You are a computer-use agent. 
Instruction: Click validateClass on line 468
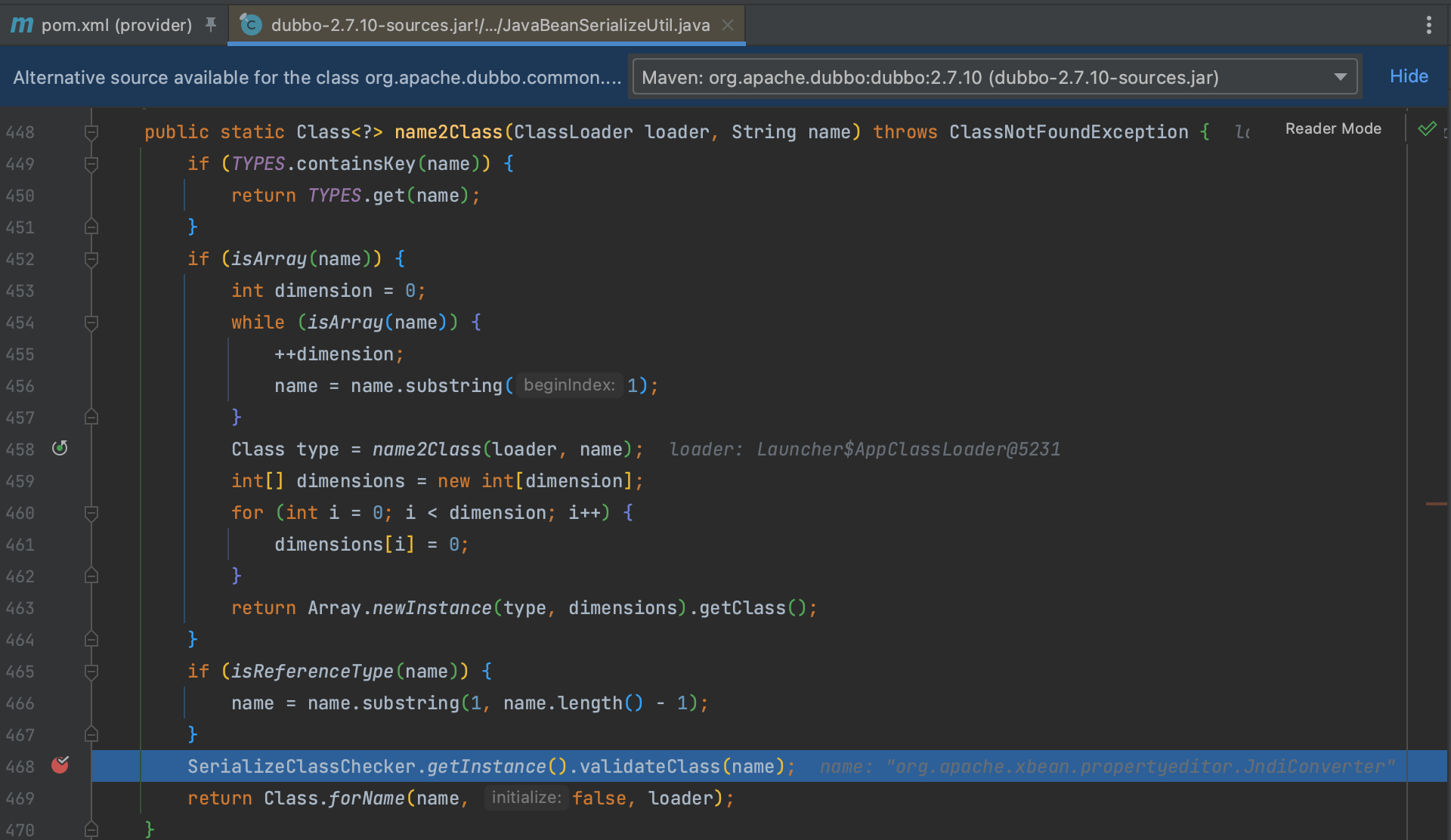649,767
